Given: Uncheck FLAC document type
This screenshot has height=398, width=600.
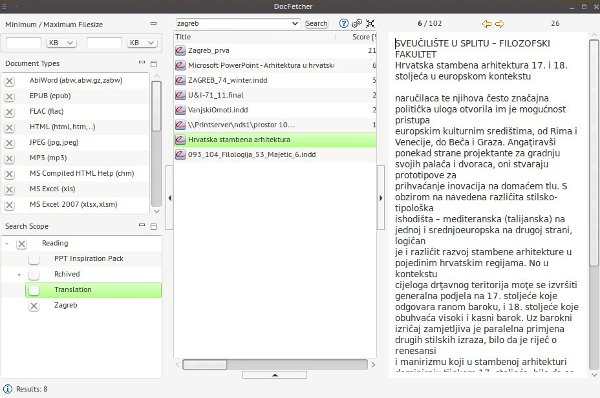Looking at the screenshot, I should coord(10,112).
